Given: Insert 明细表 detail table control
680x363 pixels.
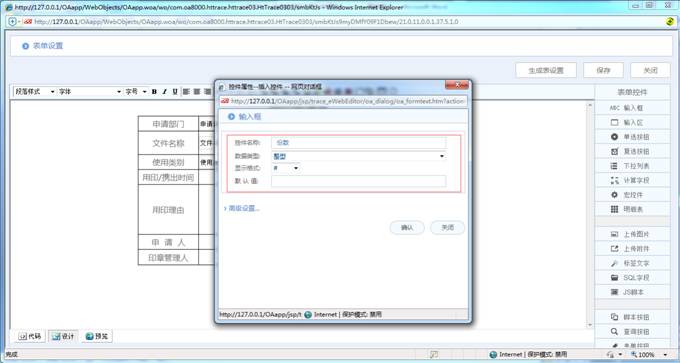Looking at the screenshot, I should pyautogui.click(x=632, y=209).
